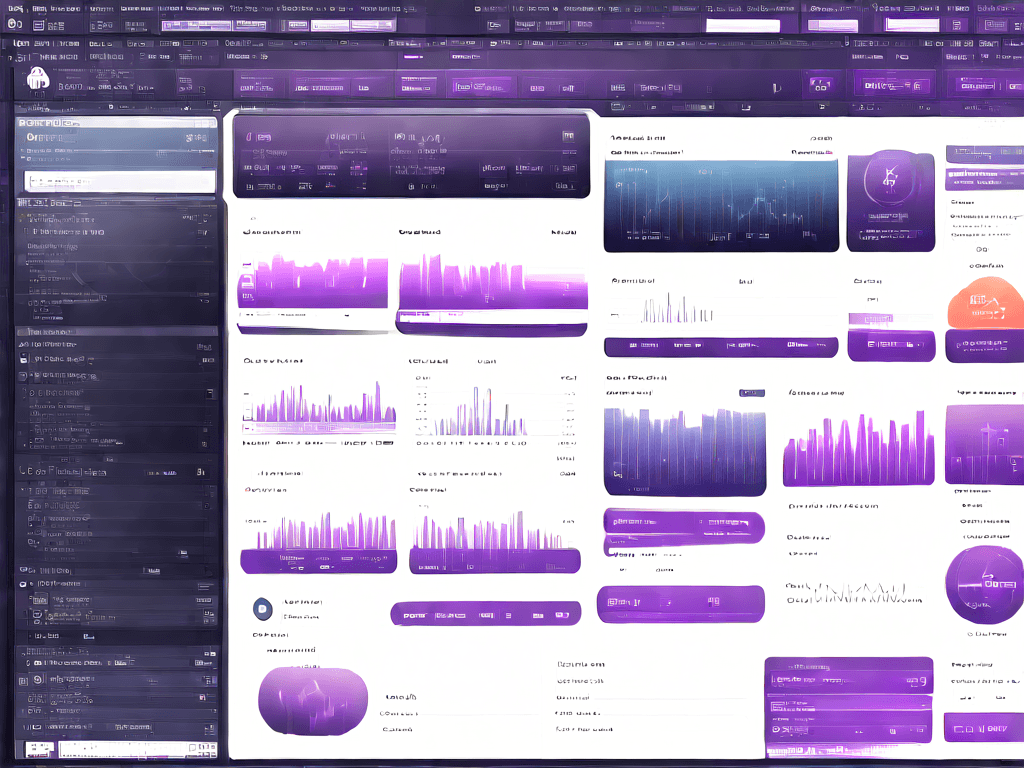The width and height of the screenshot is (1024, 768).
Task: Open the purple oval image thumbnail
Action: [x=313, y=701]
